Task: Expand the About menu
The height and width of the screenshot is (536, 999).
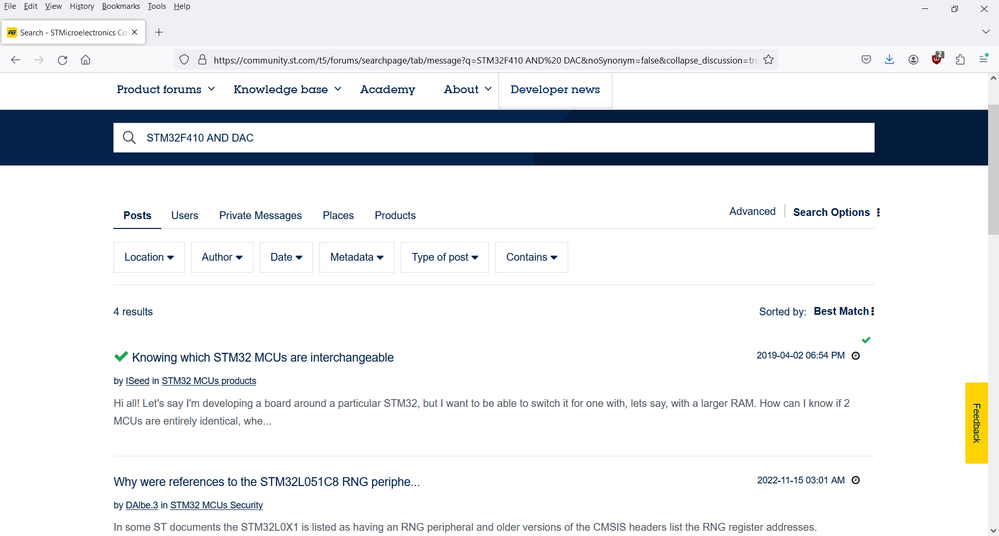Action: (468, 89)
